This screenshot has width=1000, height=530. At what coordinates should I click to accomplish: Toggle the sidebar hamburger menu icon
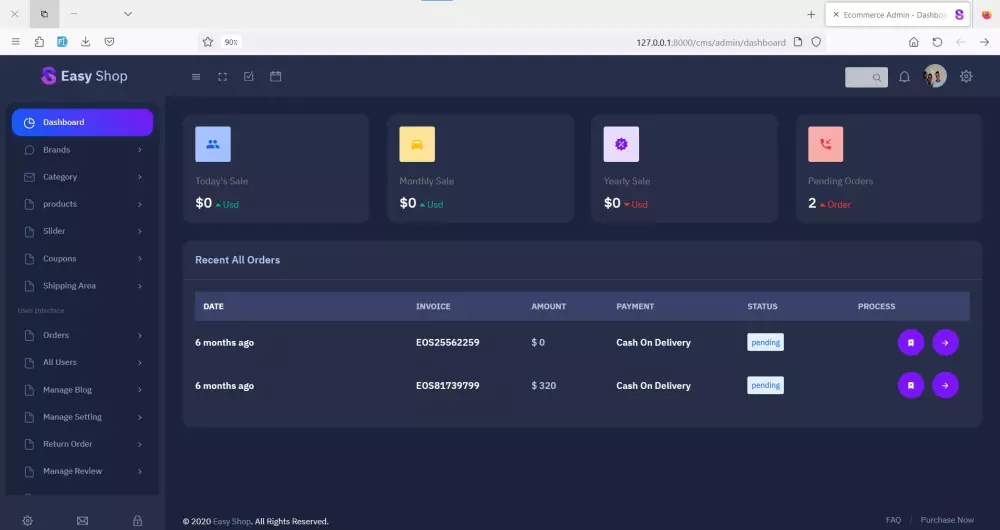[x=196, y=77]
